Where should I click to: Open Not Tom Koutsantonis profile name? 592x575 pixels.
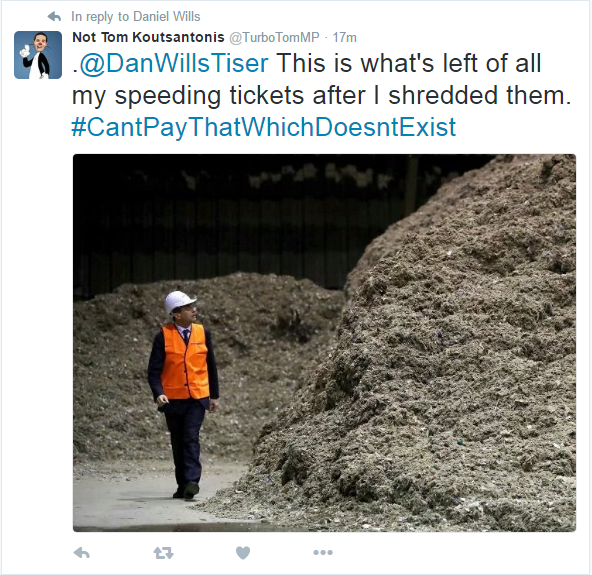click(148, 37)
